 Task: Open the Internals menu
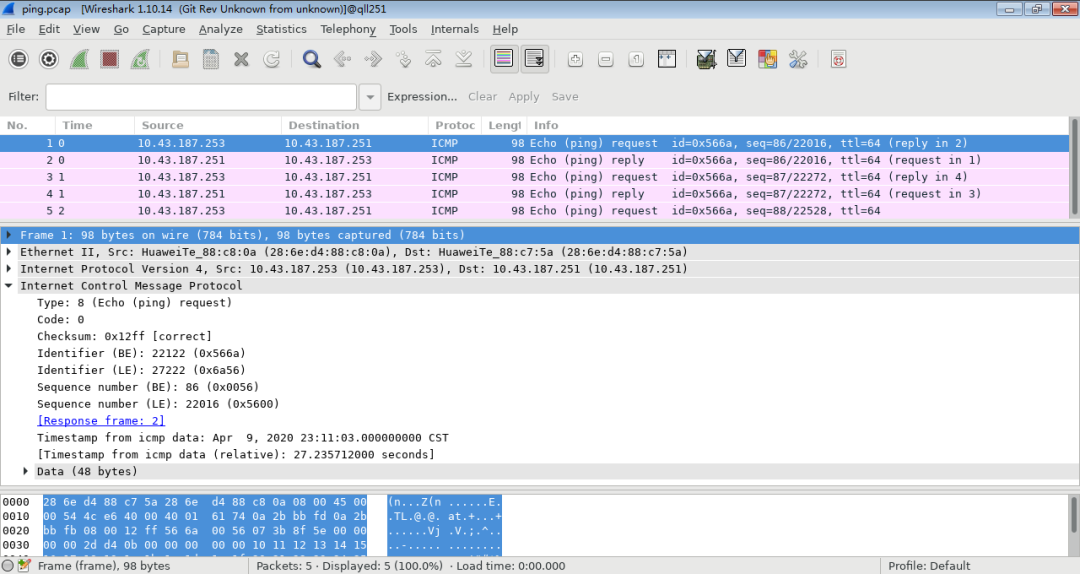[455, 29]
